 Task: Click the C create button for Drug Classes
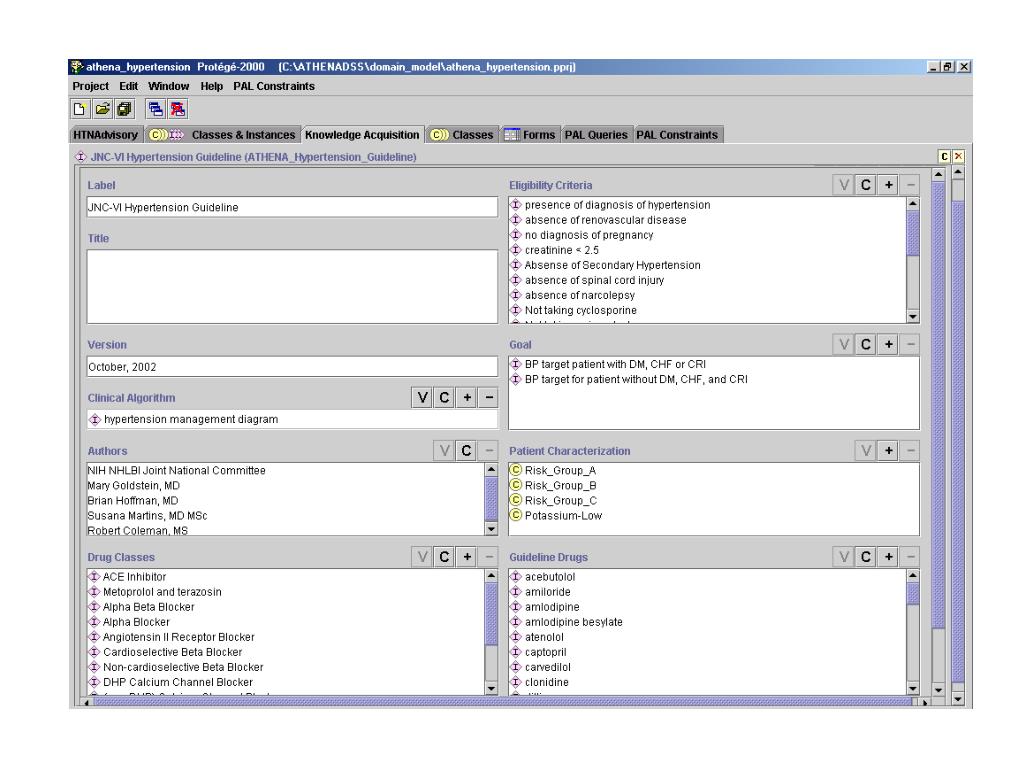(x=444, y=556)
